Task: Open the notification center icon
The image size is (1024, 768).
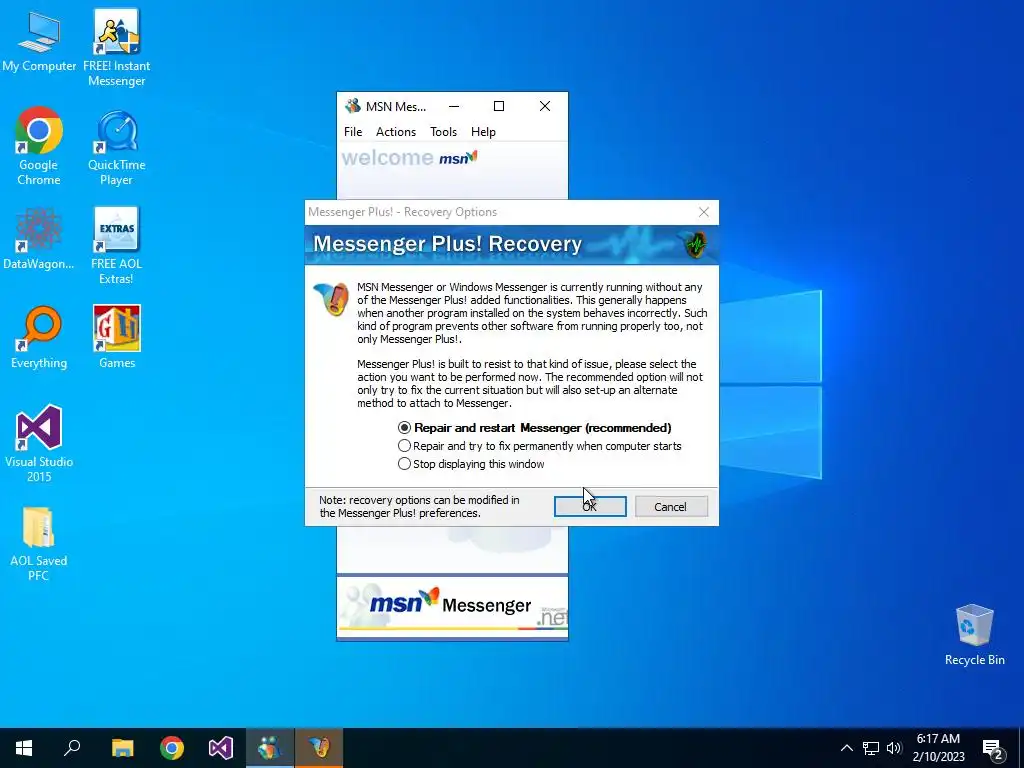Action: tap(993, 749)
